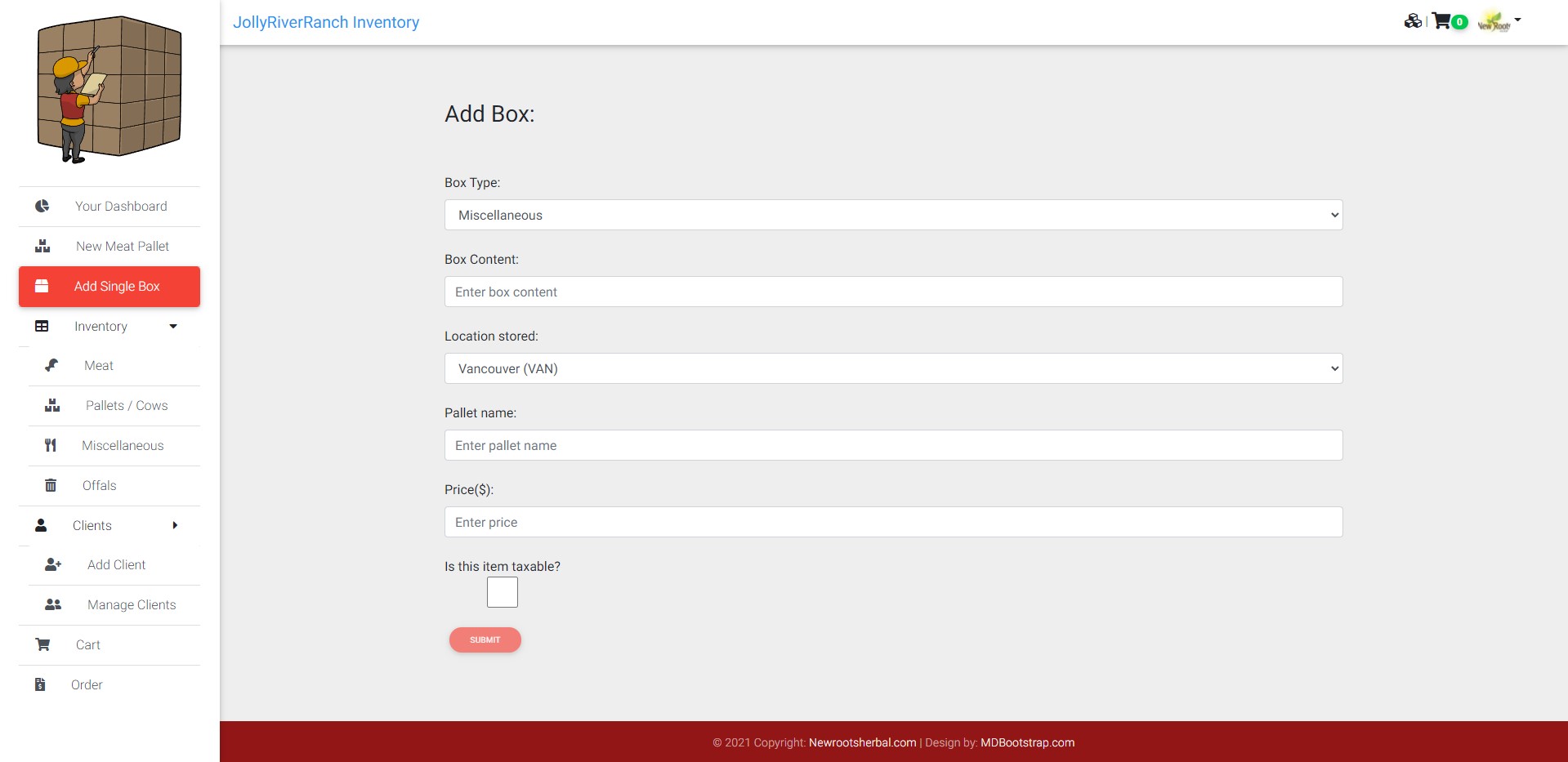This screenshot has width=1568, height=762.
Task: Click the warehouse worker logo image
Action: [x=109, y=89]
